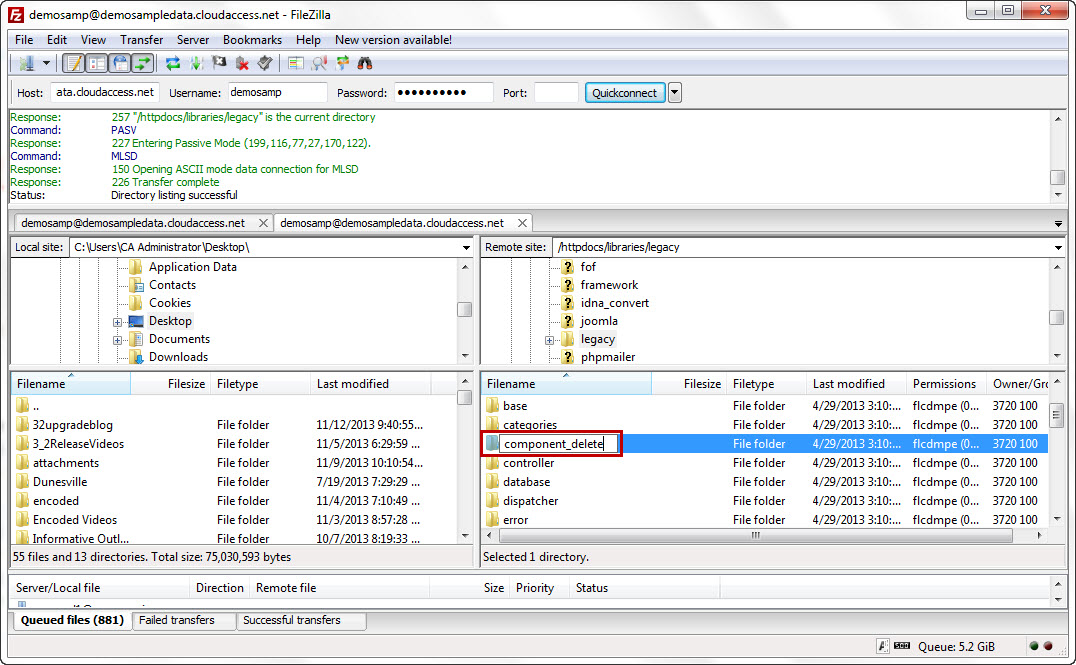Switch to Queued files (881) tab
The image size is (1076, 665).
(x=72, y=620)
